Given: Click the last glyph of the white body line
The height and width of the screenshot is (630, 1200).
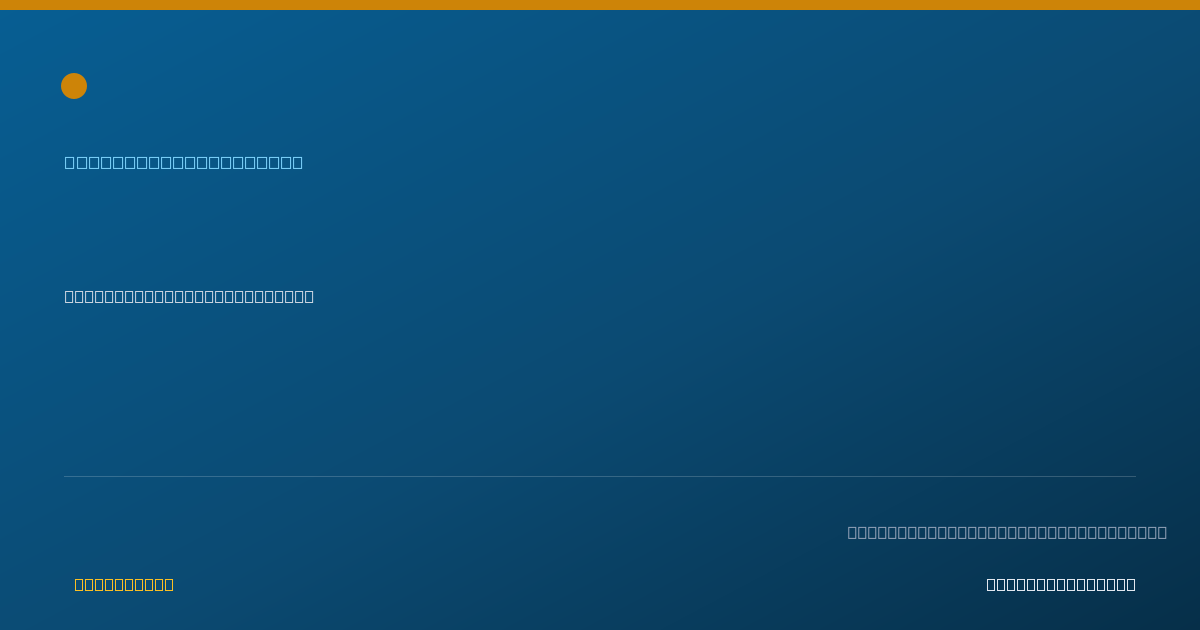Looking at the screenshot, I should [309, 296].
